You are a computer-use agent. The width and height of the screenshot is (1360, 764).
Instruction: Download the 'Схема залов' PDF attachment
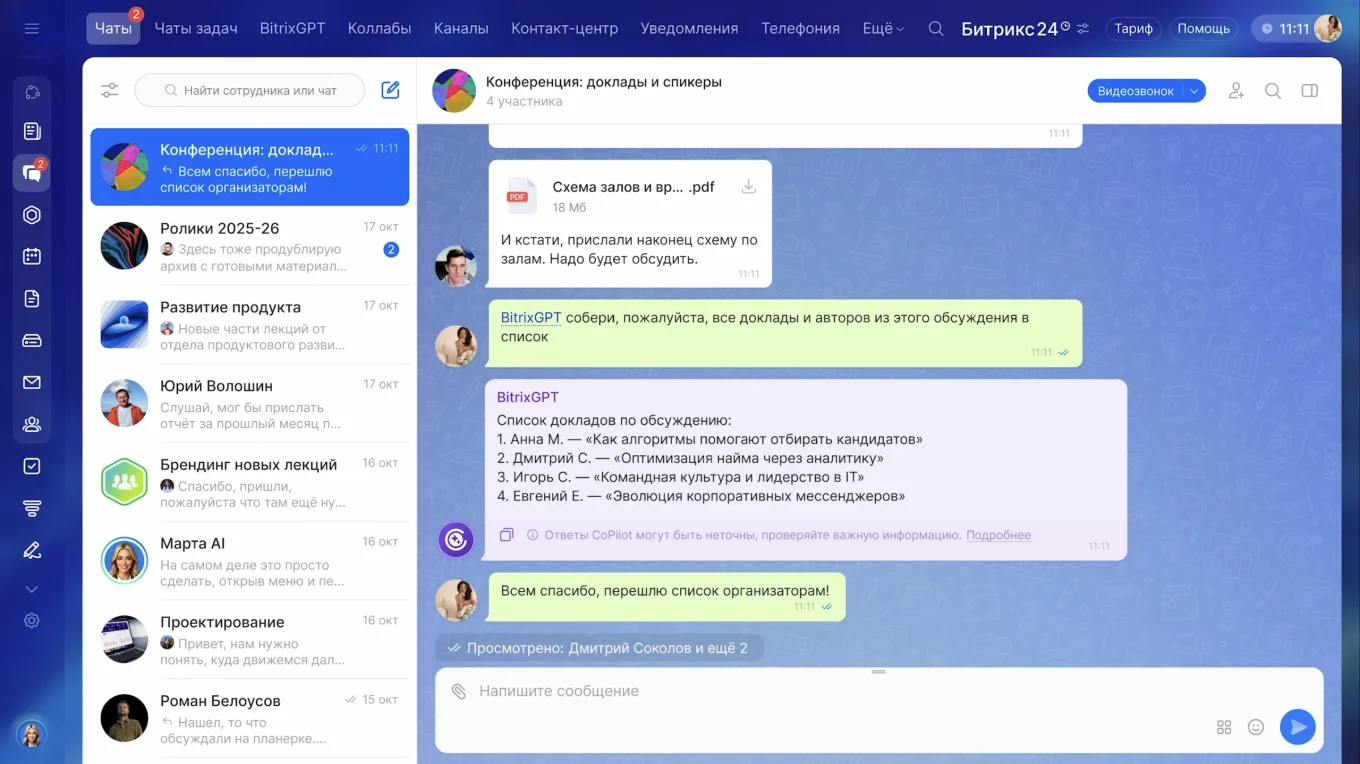748,186
